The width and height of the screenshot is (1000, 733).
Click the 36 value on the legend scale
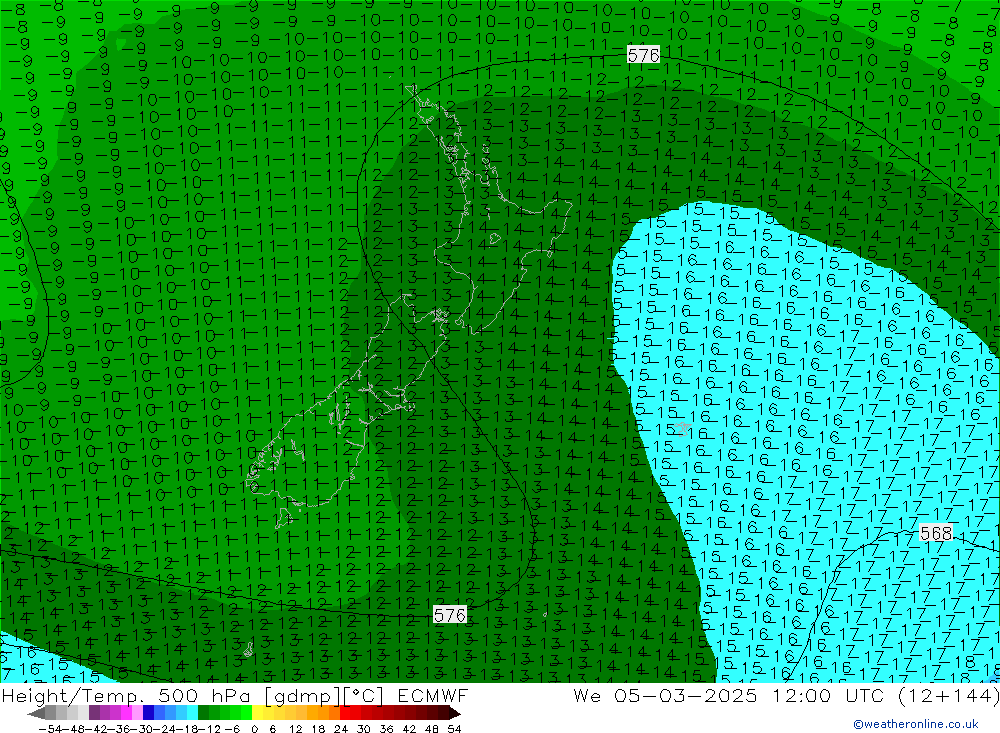(x=386, y=729)
